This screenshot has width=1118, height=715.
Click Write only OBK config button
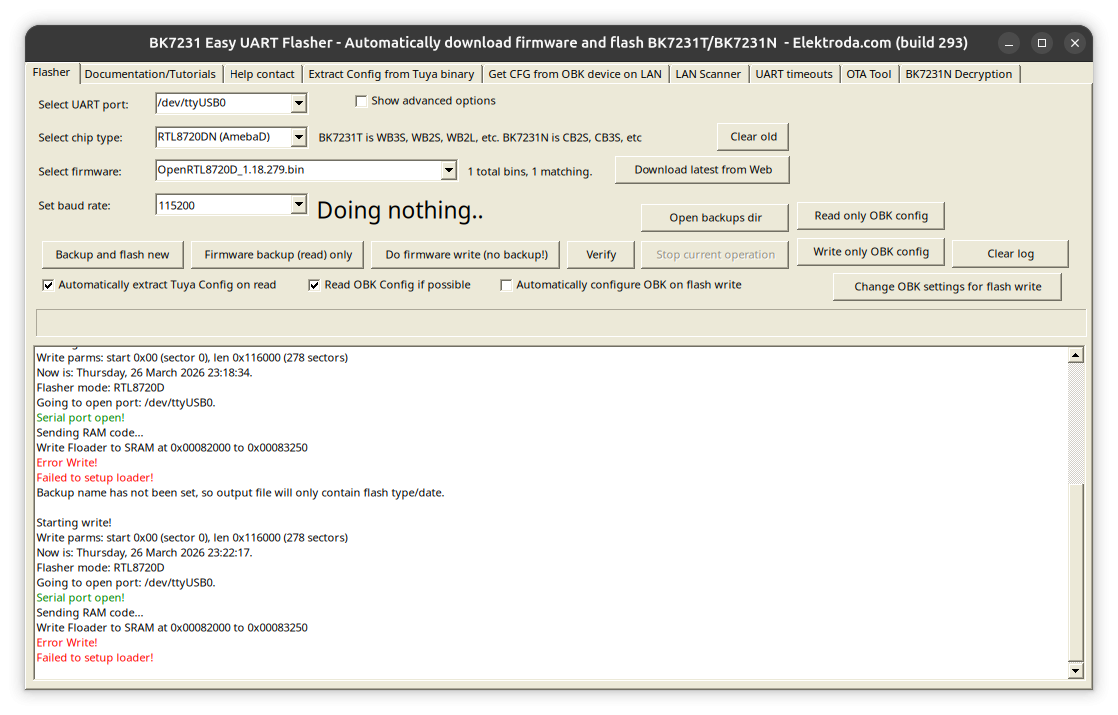[871, 252]
